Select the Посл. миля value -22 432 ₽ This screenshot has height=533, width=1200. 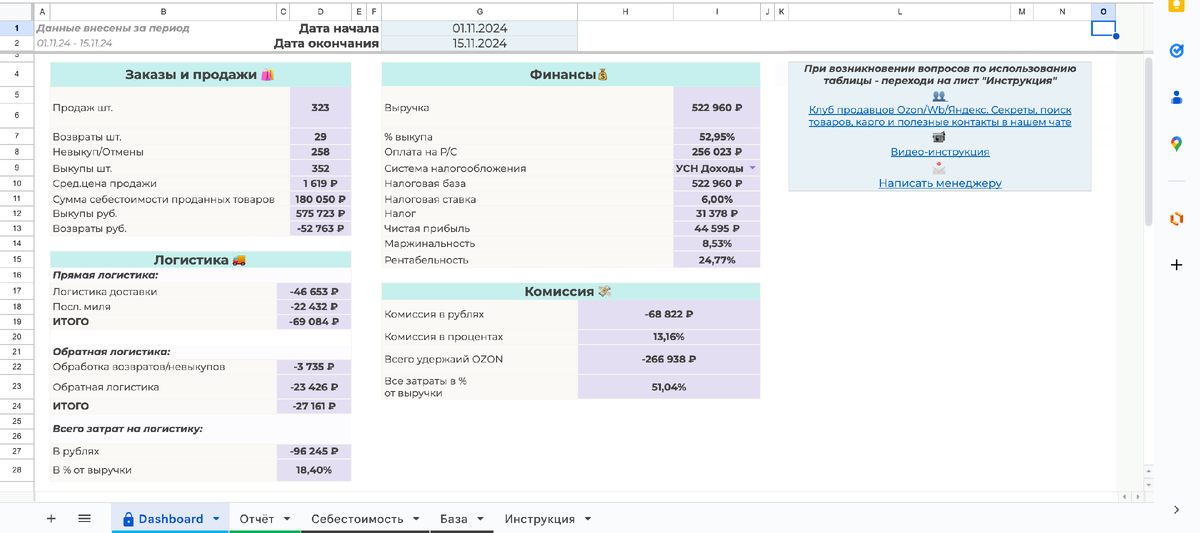tap(314, 307)
